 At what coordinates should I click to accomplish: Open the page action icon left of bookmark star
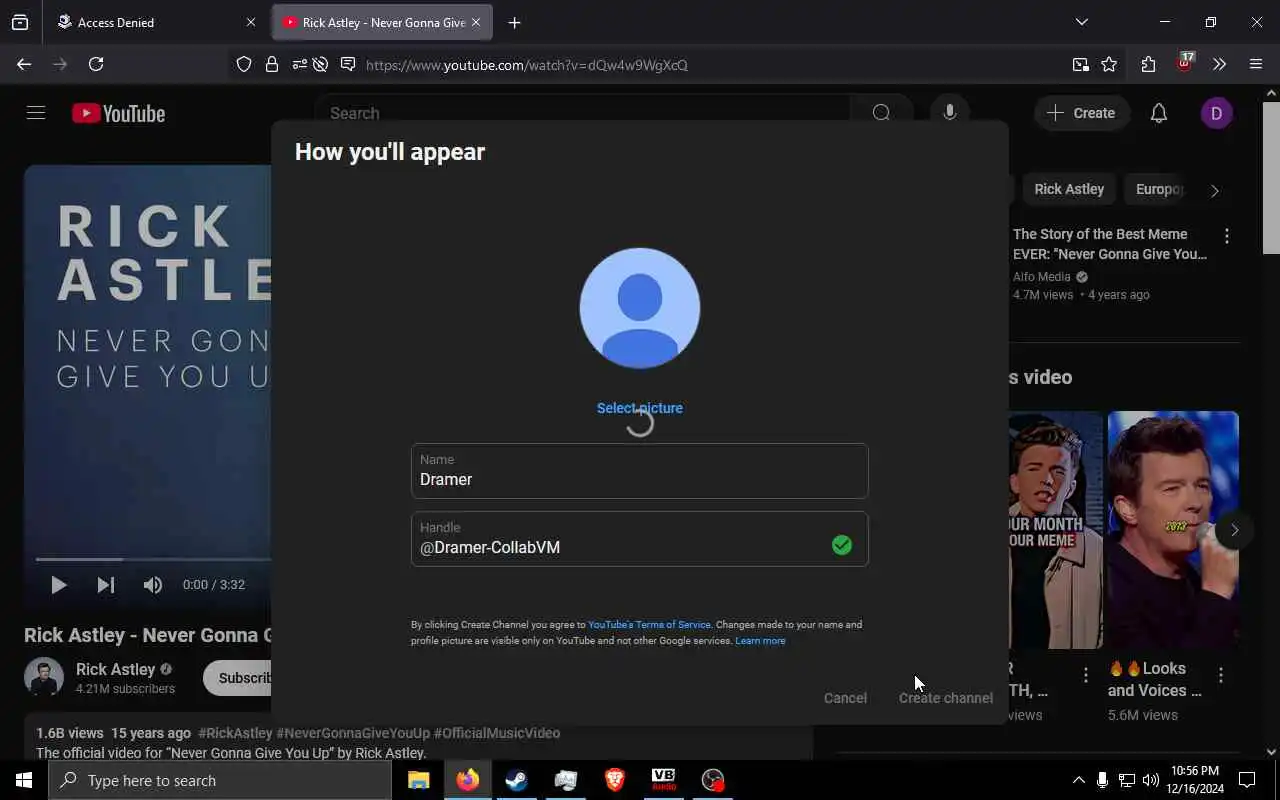[1081, 64]
